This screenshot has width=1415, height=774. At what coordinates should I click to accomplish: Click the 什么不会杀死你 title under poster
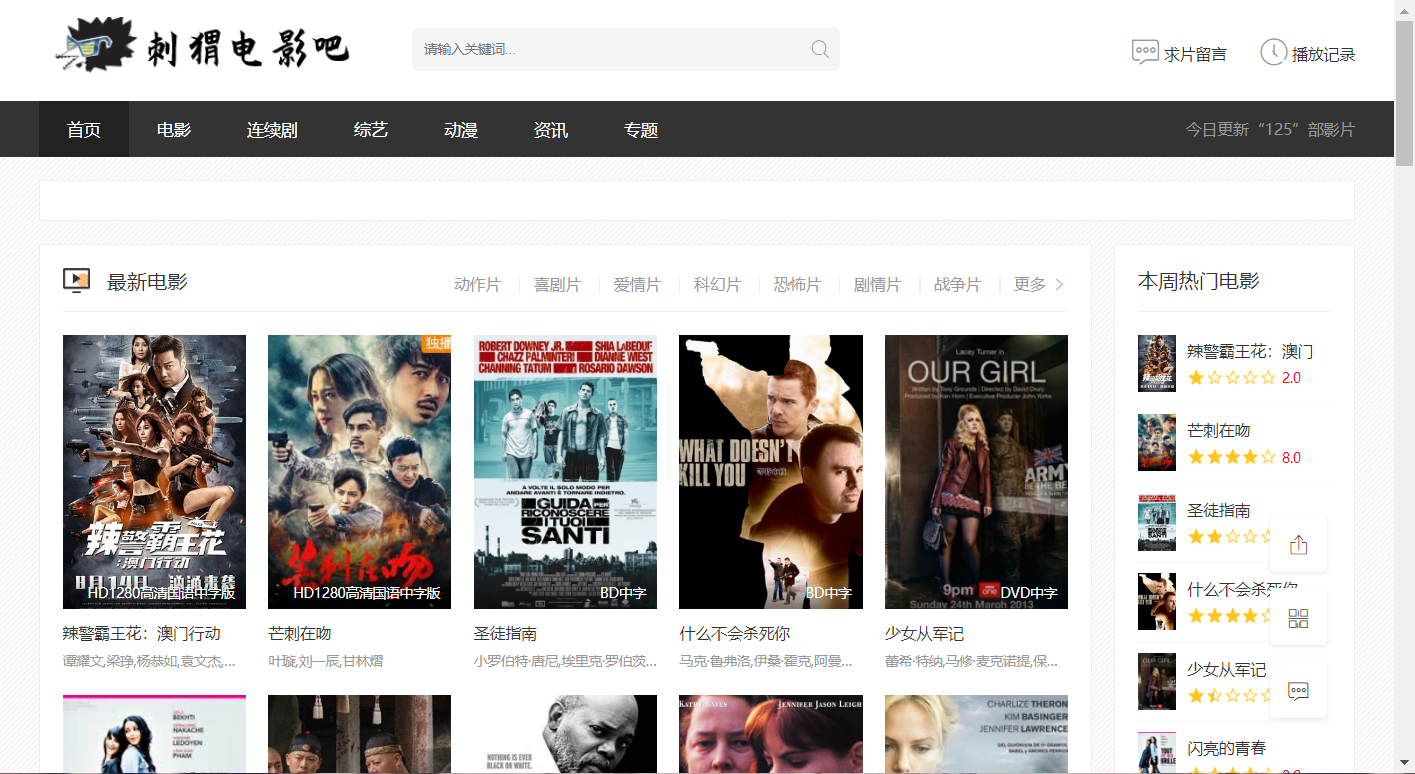pyautogui.click(x=735, y=634)
